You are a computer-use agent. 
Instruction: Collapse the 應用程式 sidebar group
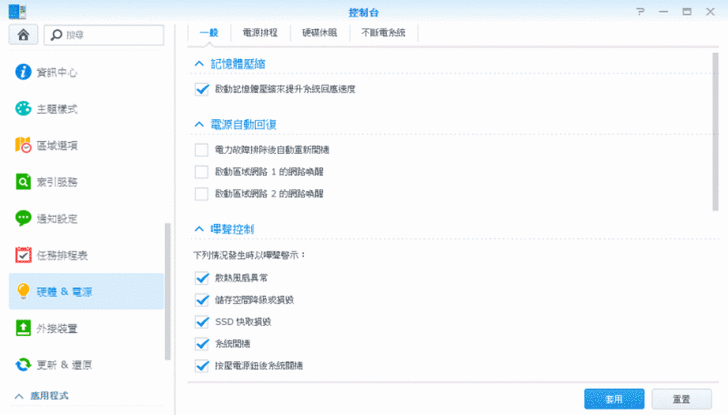click(19, 396)
